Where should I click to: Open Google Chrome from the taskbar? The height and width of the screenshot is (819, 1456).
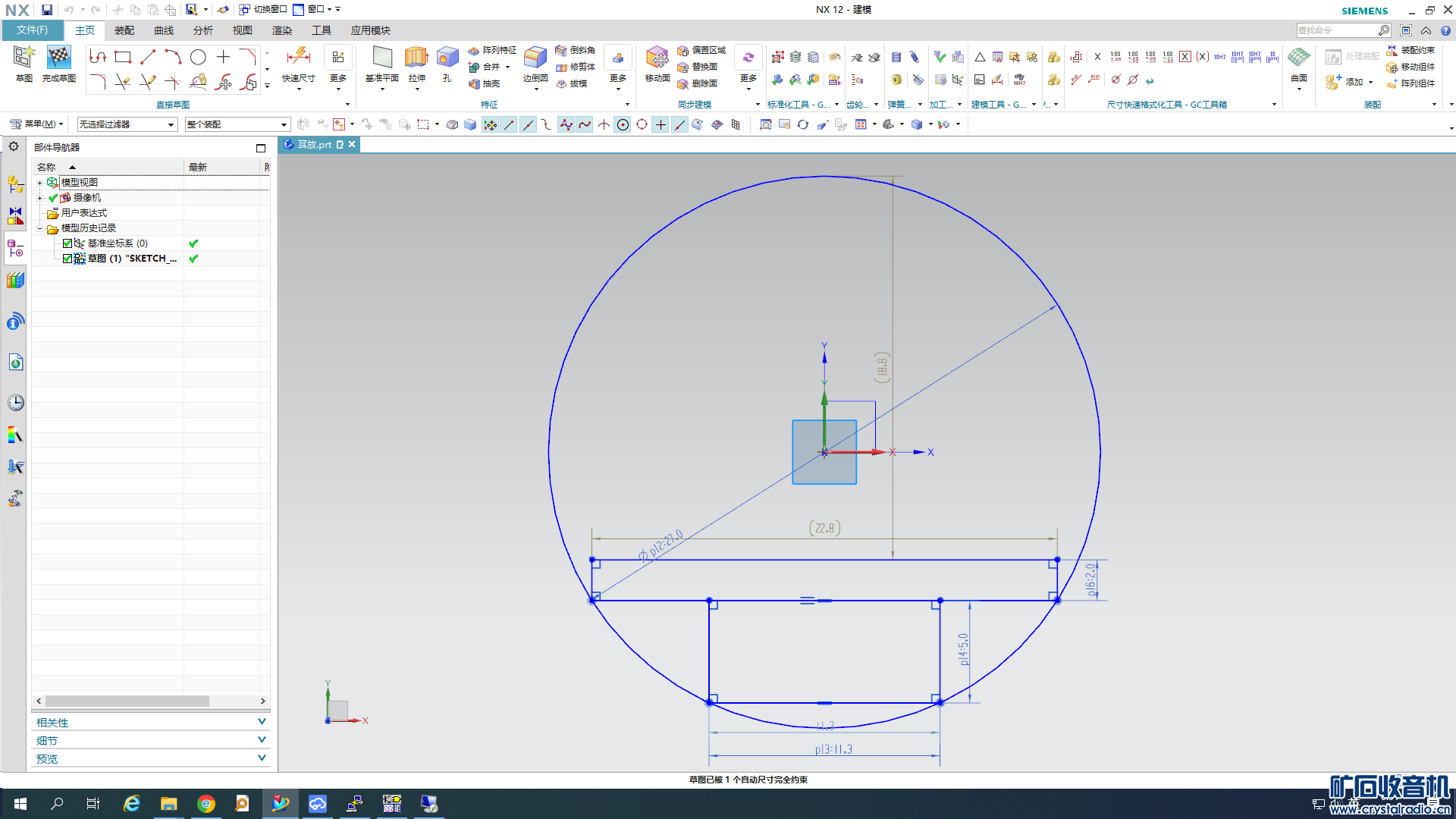[x=206, y=804]
